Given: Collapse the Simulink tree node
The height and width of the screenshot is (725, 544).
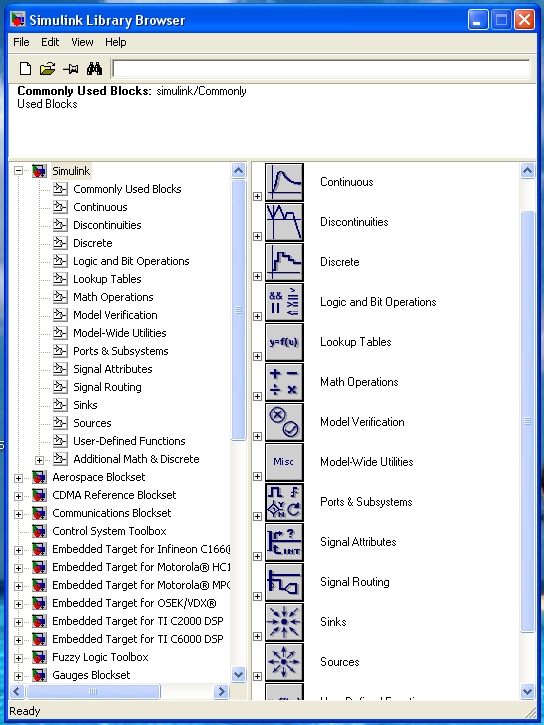Looking at the screenshot, I should click(18, 171).
